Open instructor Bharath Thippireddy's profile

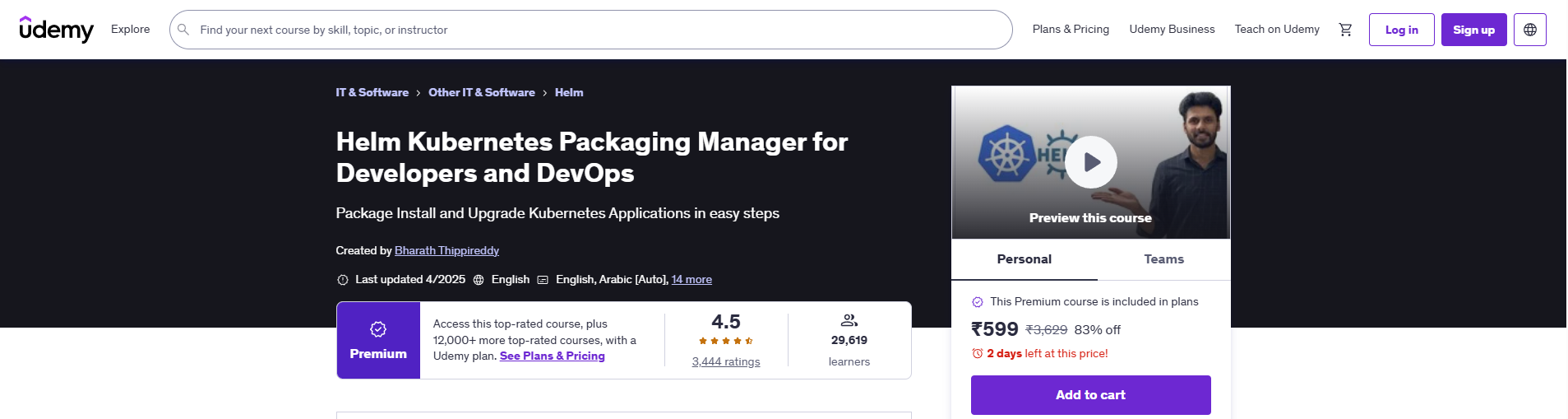(x=446, y=250)
